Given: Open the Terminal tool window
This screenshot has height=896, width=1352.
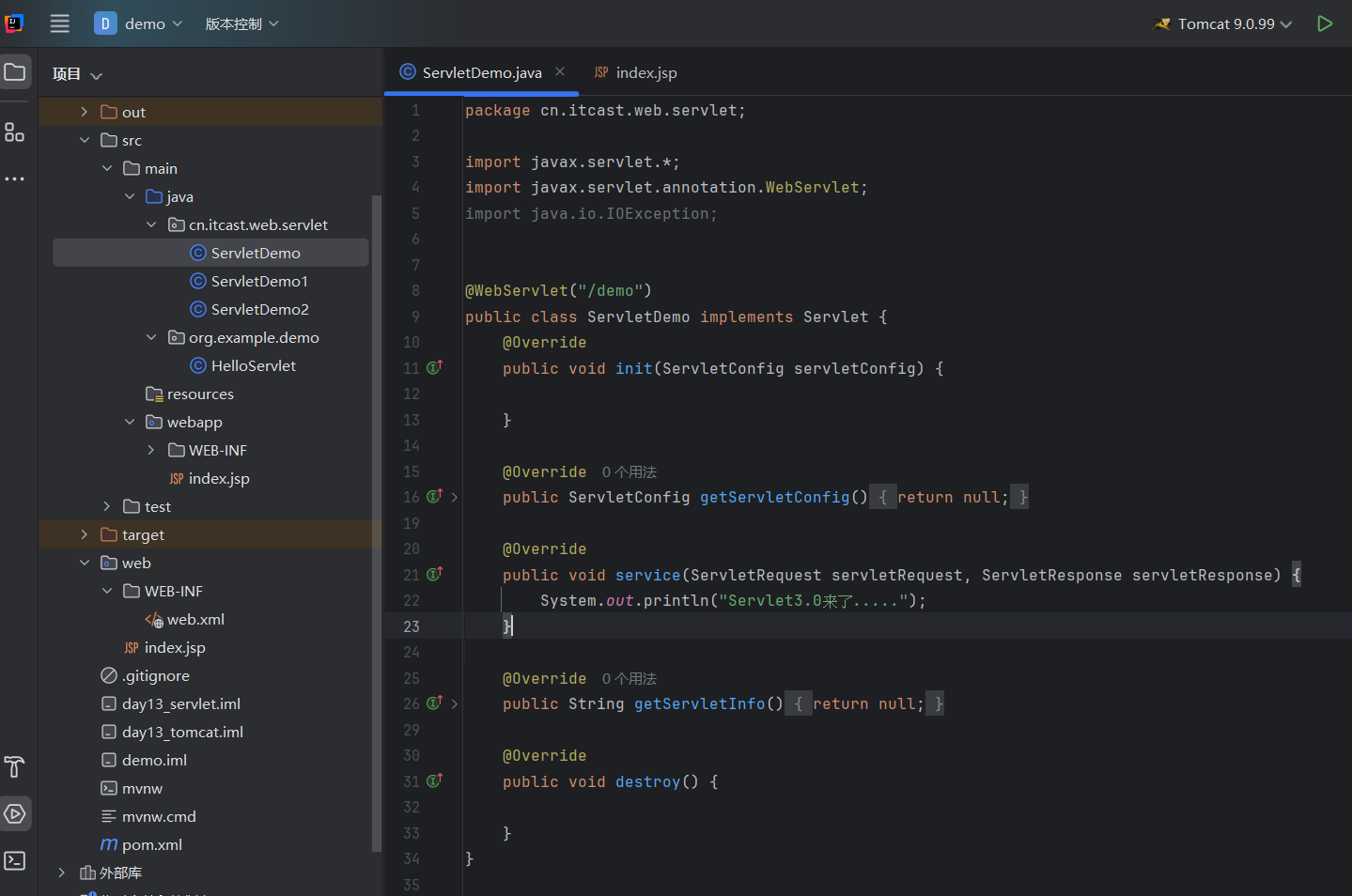Looking at the screenshot, I should [x=15, y=860].
